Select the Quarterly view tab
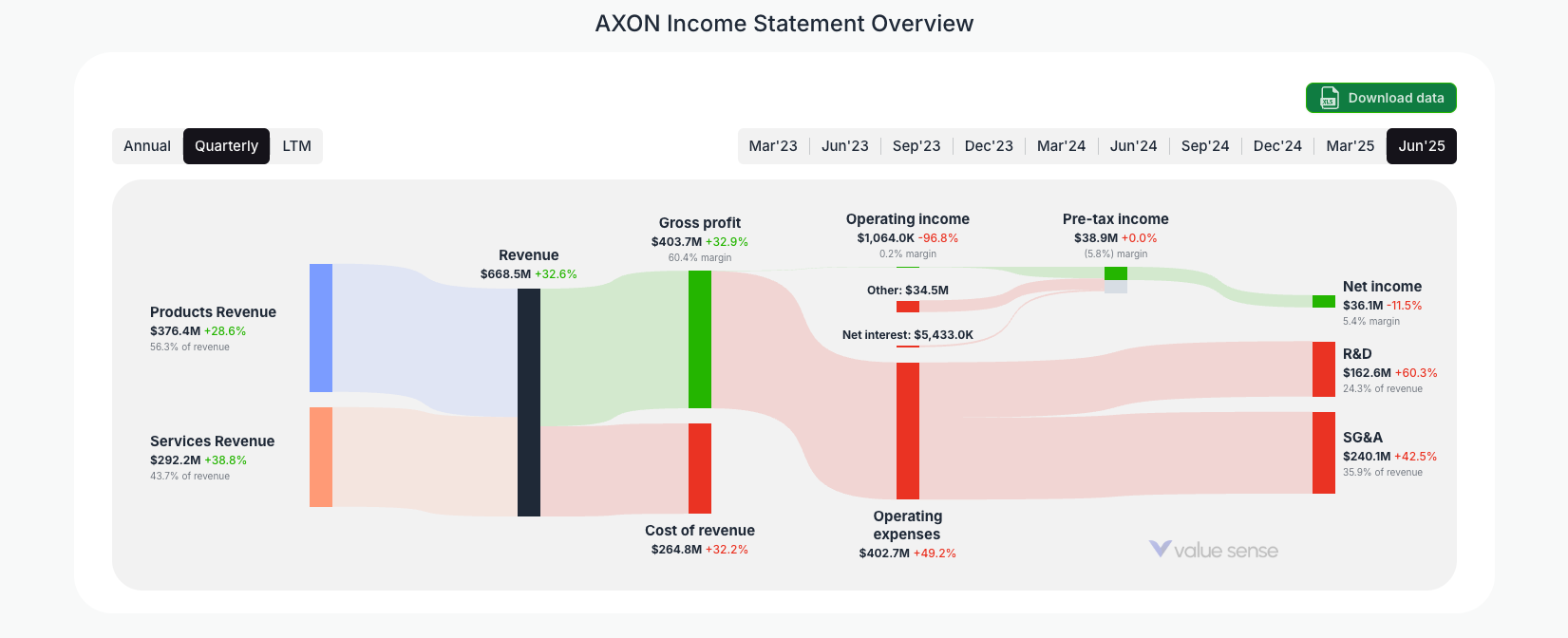 [226, 146]
